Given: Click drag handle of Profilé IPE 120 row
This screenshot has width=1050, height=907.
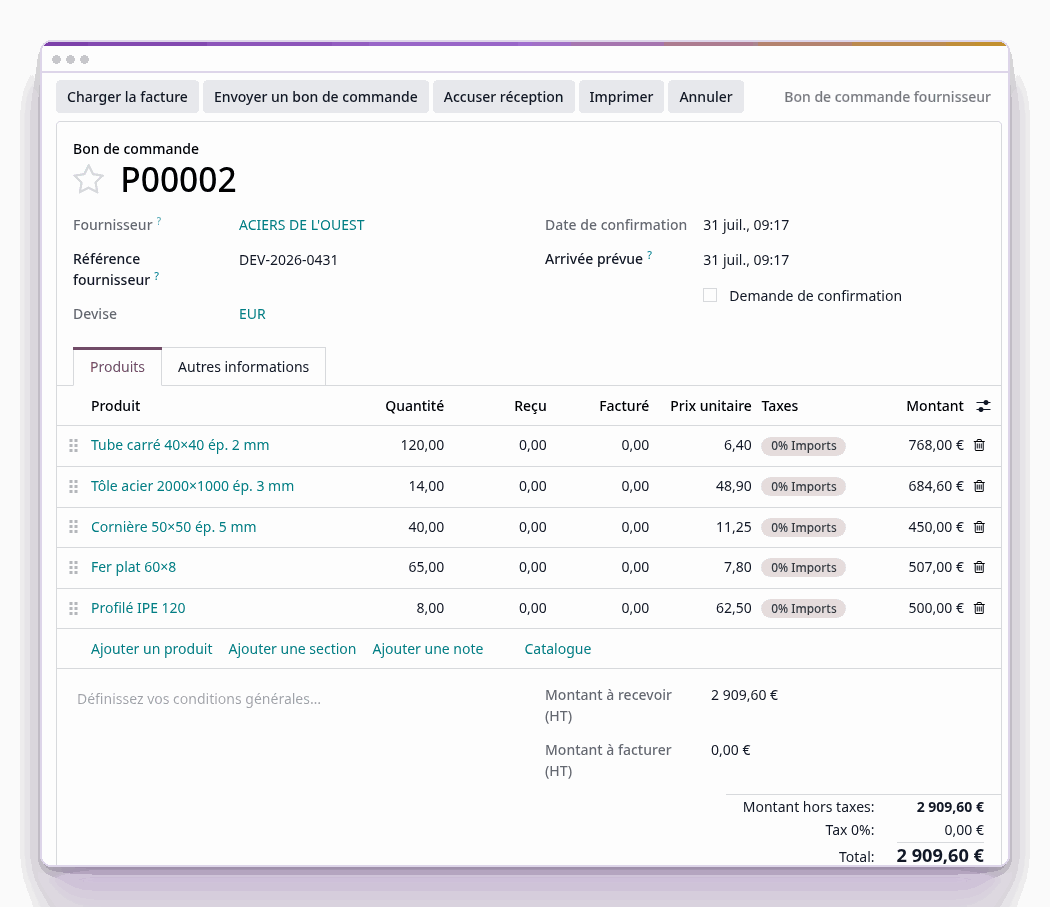Looking at the screenshot, I should [x=74, y=608].
